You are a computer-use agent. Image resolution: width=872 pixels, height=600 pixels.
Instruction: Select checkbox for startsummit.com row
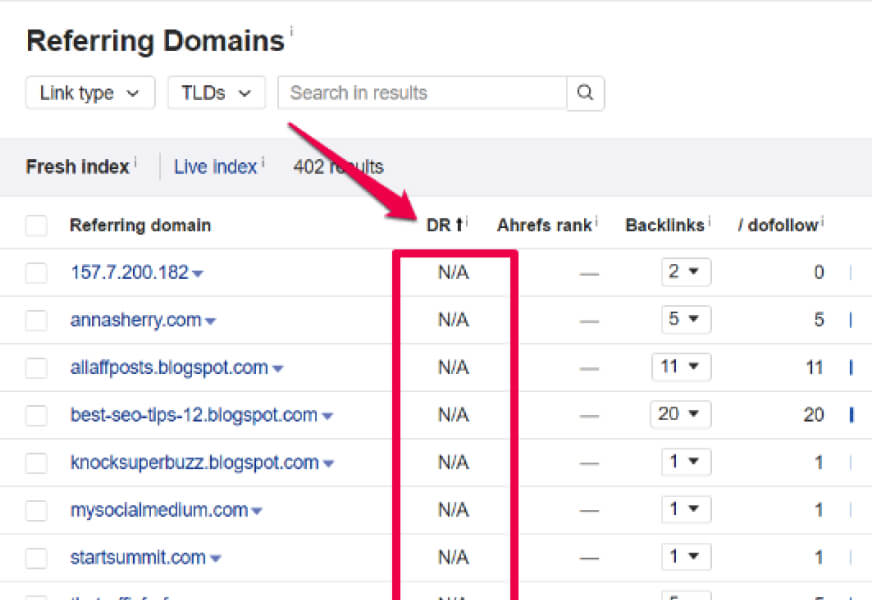(x=37, y=558)
